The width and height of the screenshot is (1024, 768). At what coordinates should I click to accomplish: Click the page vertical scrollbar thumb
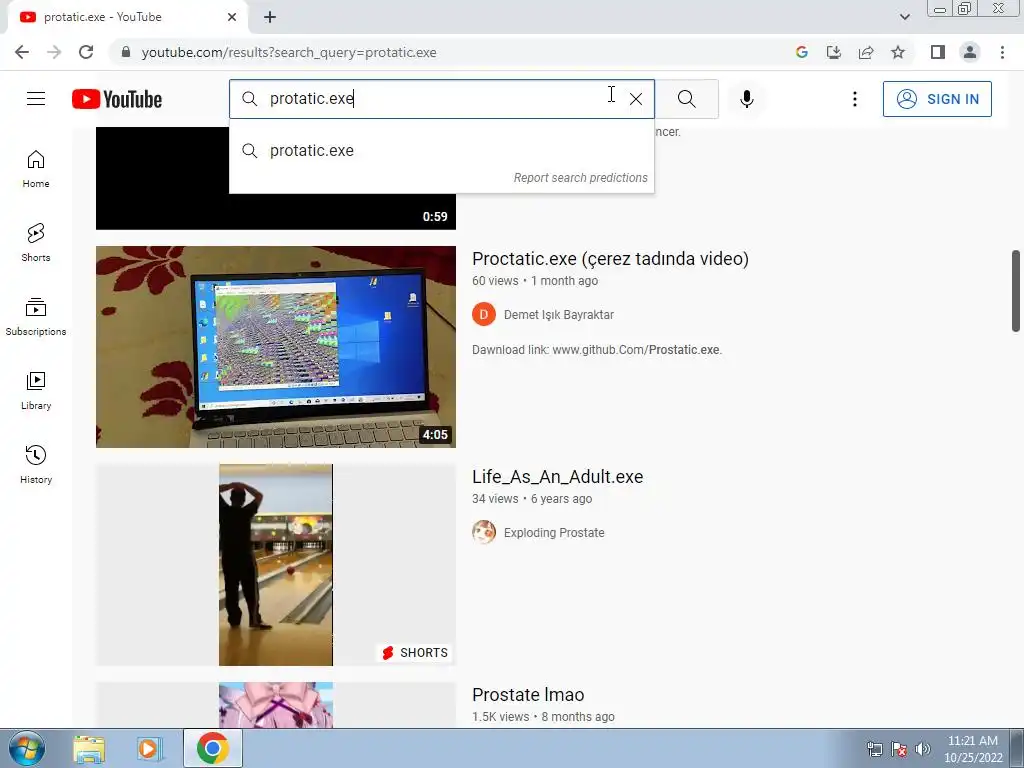[x=1017, y=291]
